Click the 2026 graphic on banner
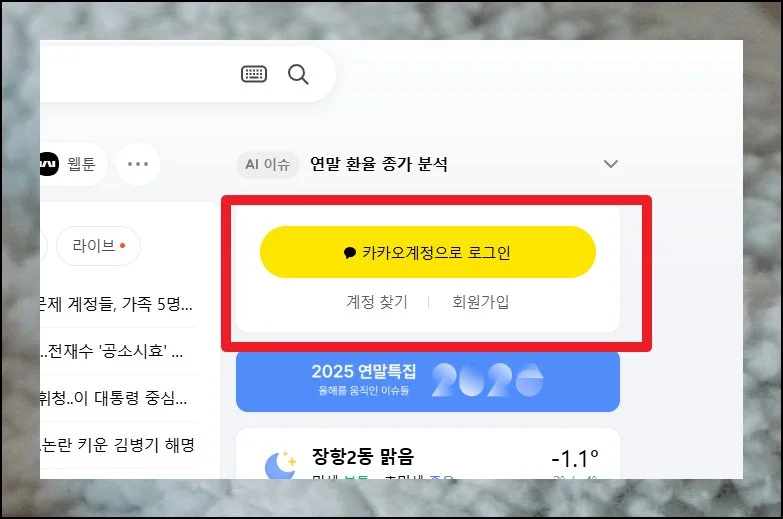This screenshot has height=519, width=783. point(487,380)
